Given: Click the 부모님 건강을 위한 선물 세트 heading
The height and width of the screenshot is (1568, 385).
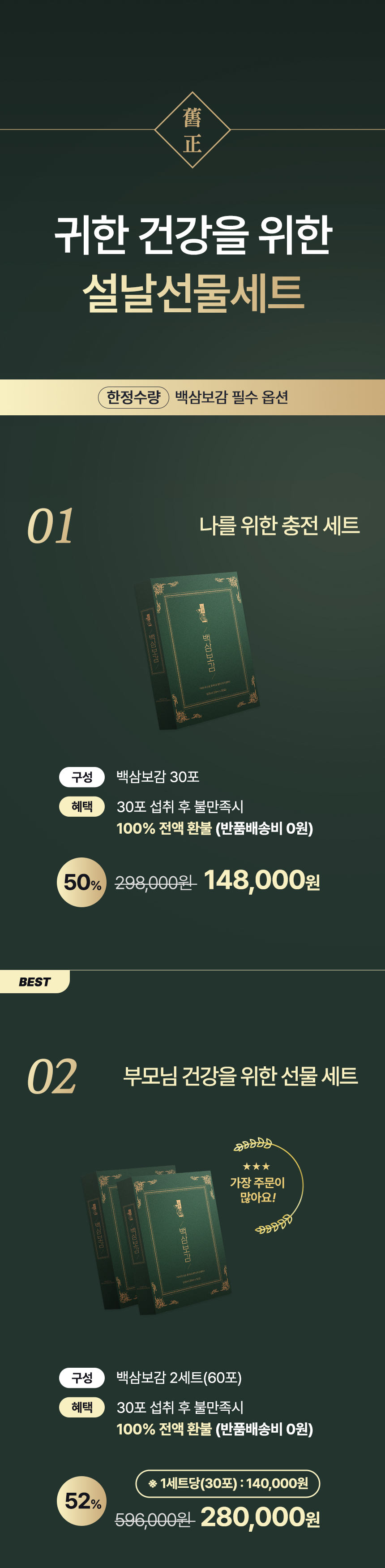Looking at the screenshot, I should [x=240, y=1076].
